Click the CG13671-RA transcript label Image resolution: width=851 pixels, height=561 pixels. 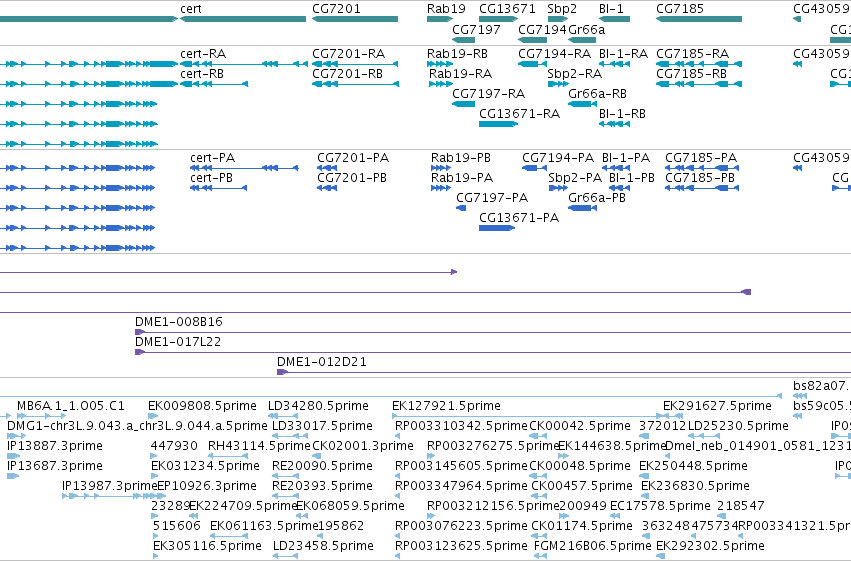point(519,114)
